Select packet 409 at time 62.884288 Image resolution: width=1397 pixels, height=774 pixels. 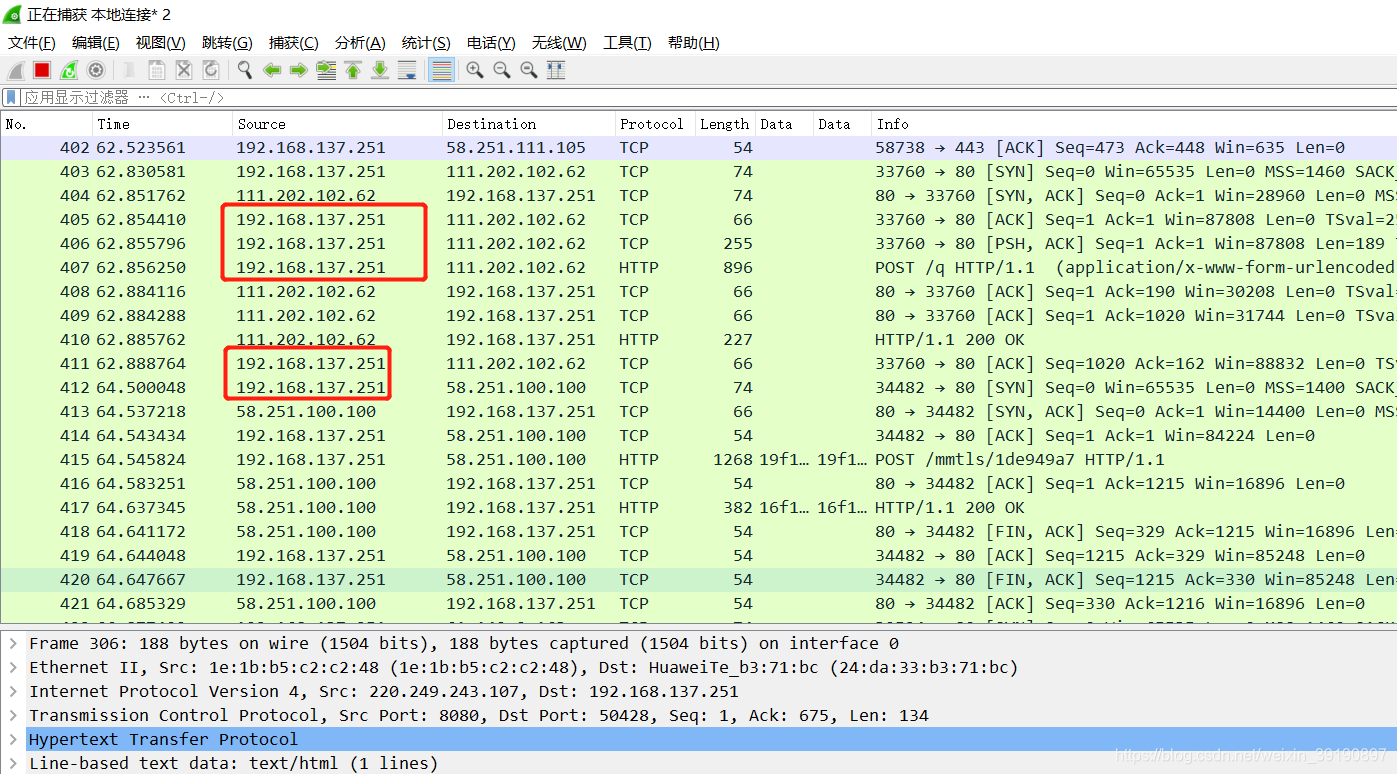tap(698, 316)
